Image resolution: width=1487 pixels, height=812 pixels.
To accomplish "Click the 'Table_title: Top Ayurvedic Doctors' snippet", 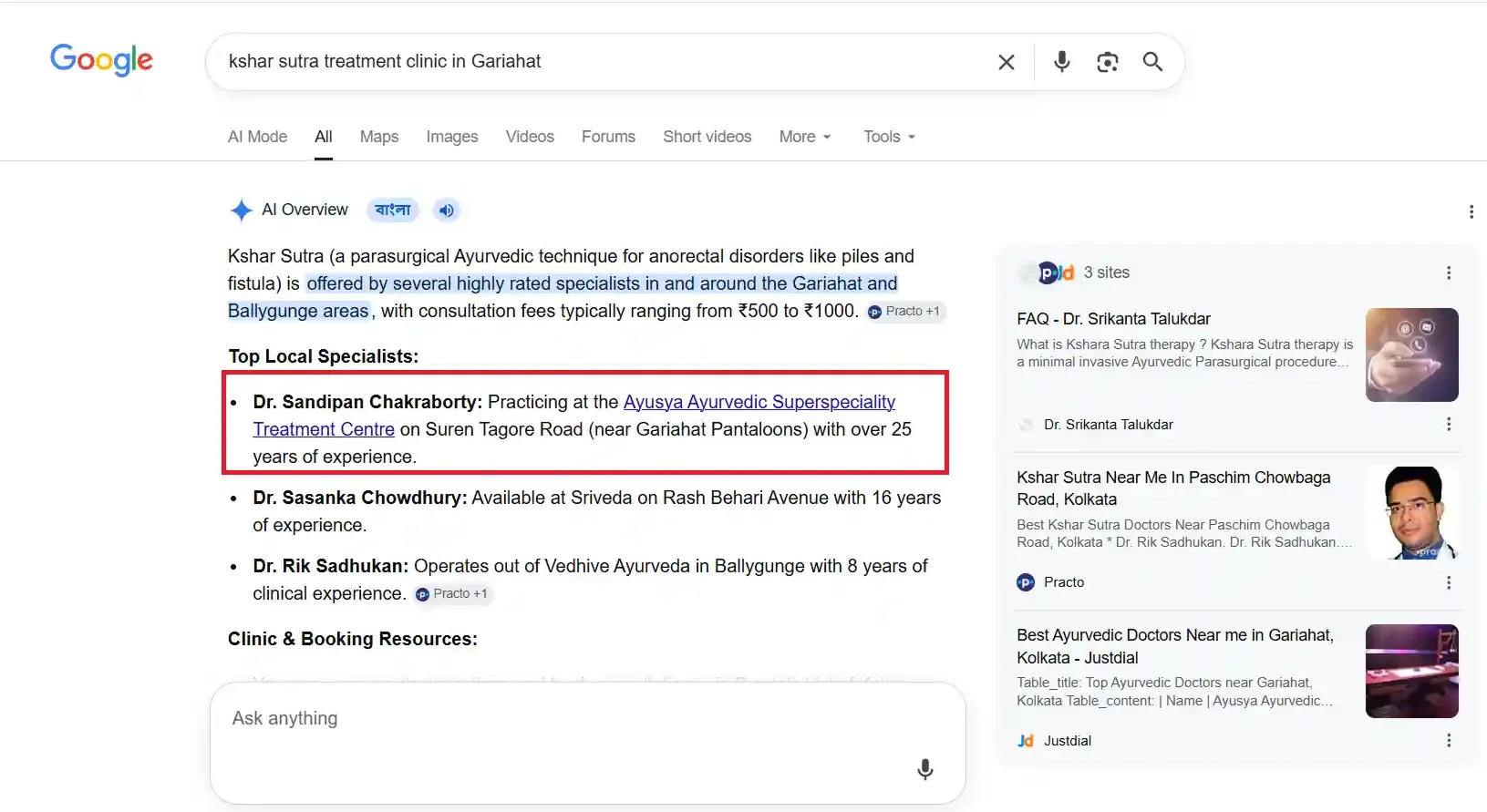I will coord(1174,692).
